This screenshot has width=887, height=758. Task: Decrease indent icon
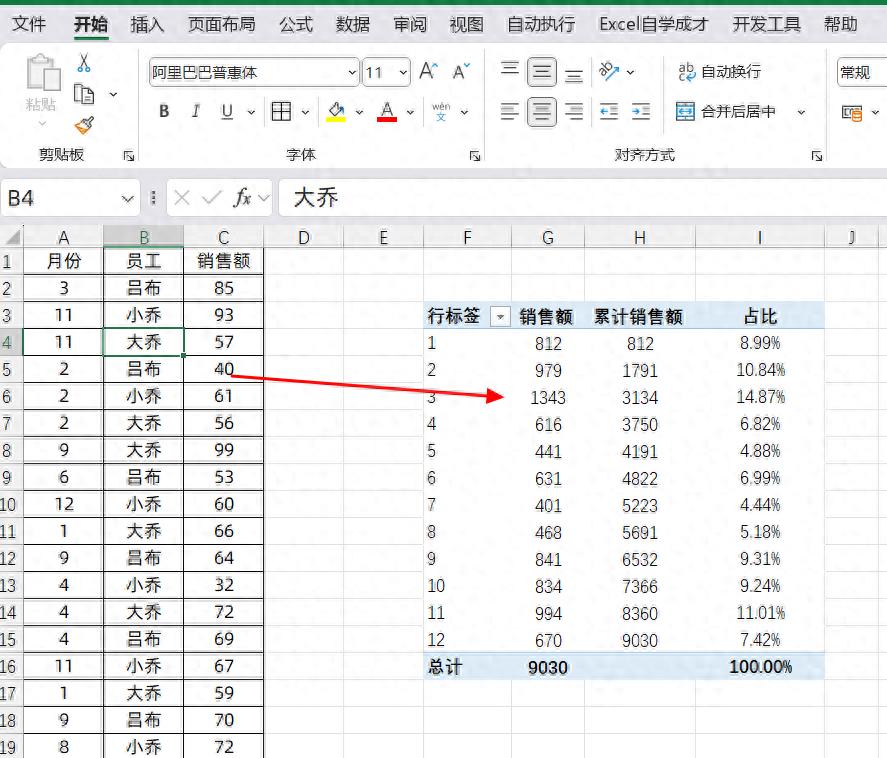tap(609, 112)
